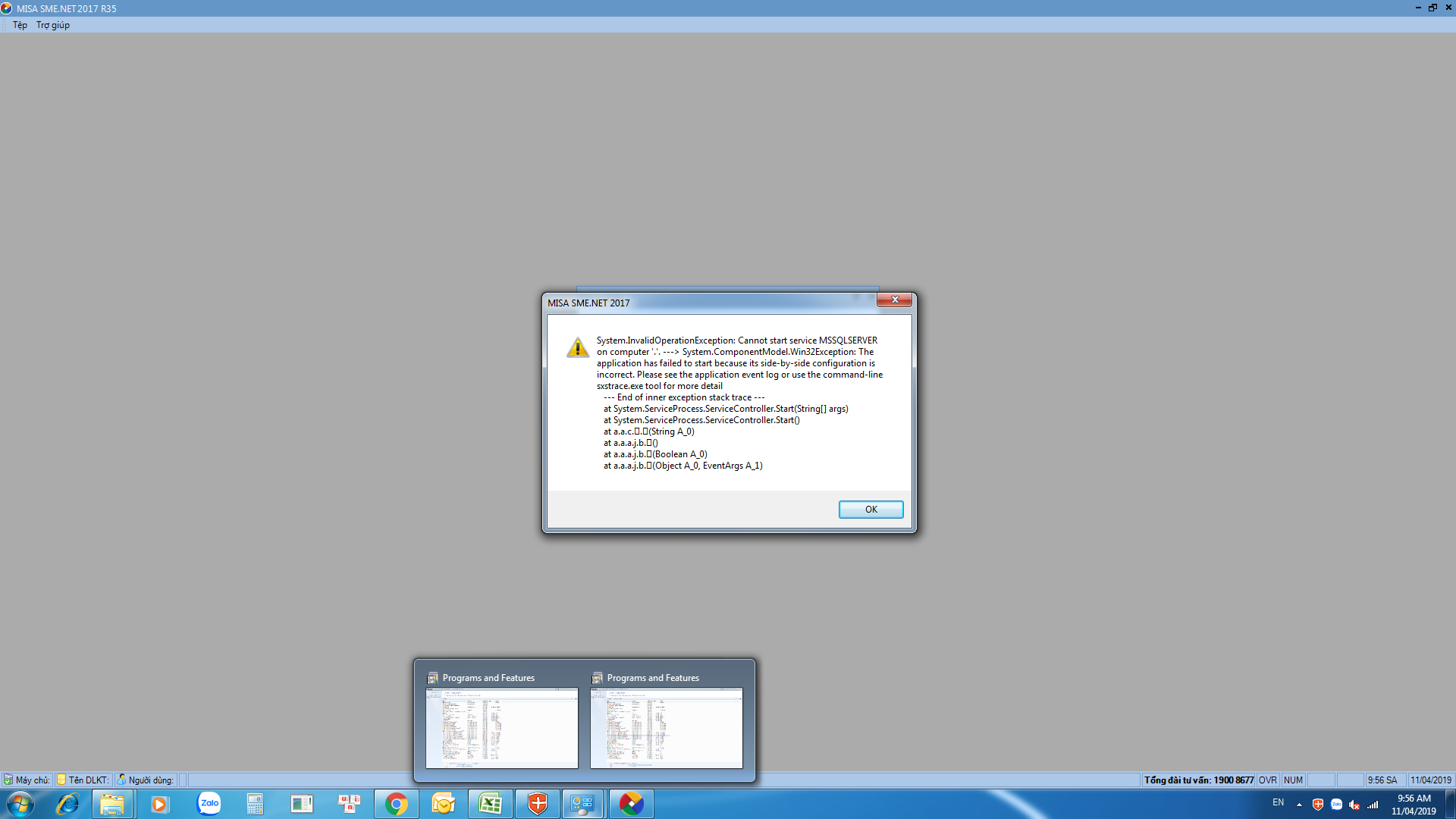Select the second Programs and Features thumbnail preview
Screen dimensions: 1456x819
pyautogui.click(x=667, y=728)
